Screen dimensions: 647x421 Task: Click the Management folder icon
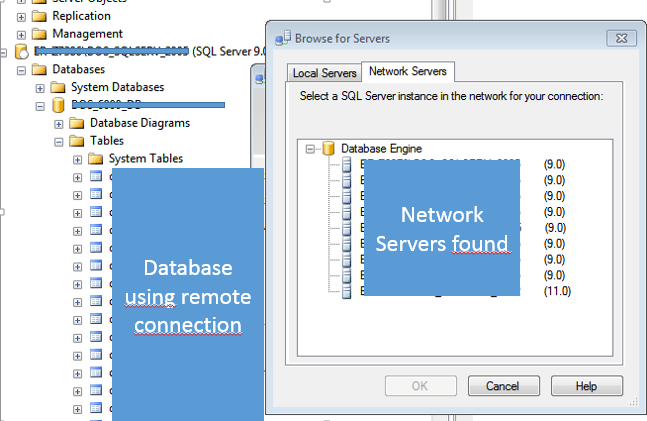38,34
